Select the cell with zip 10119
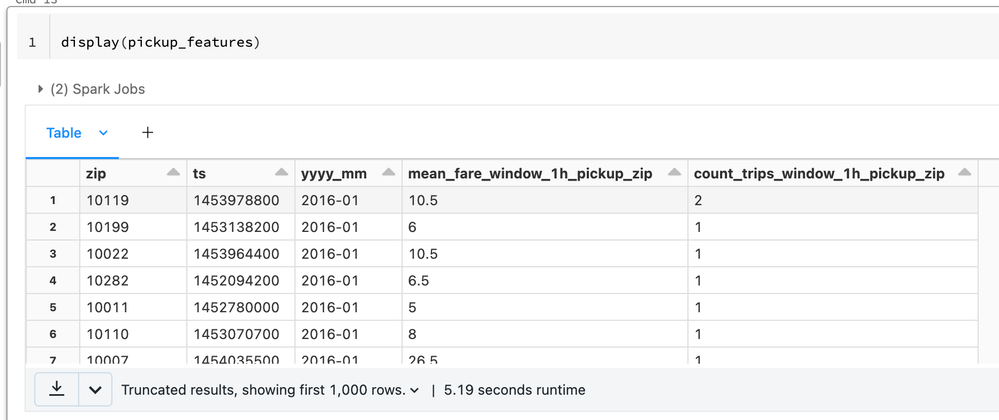The height and width of the screenshot is (420, 999). (x=108, y=201)
